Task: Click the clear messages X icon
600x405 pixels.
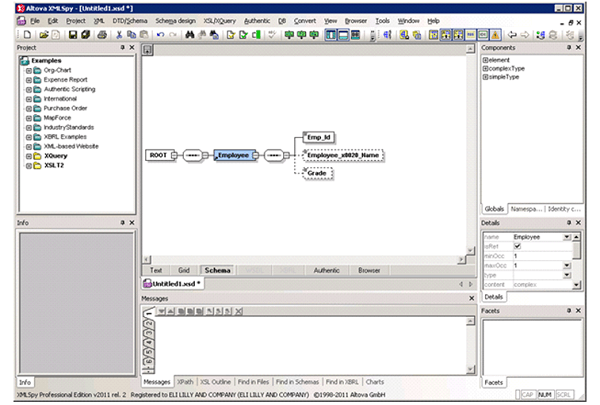Action: [239, 311]
